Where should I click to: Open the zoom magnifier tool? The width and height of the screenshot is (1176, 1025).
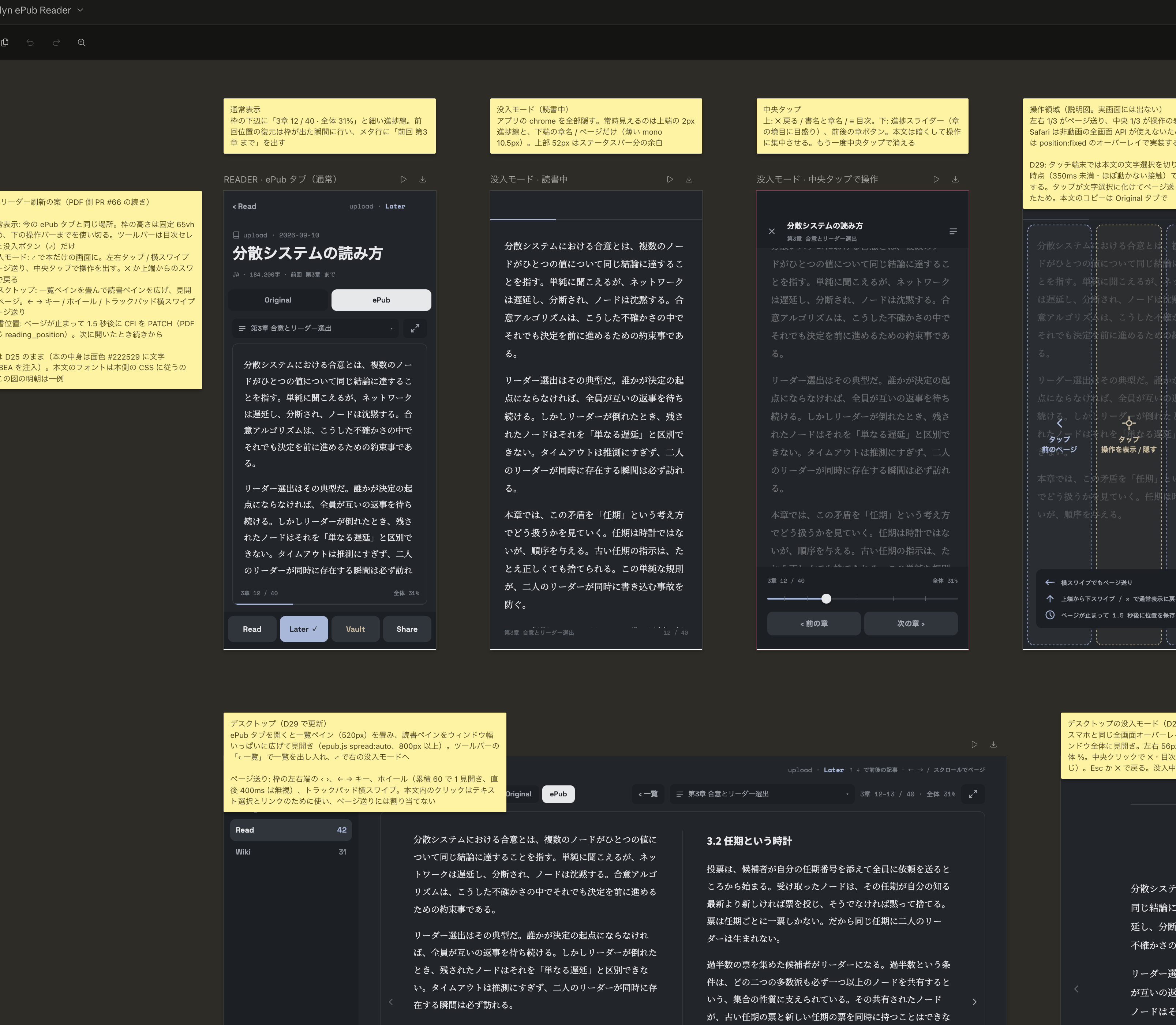pyautogui.click(x=82, y=42)
